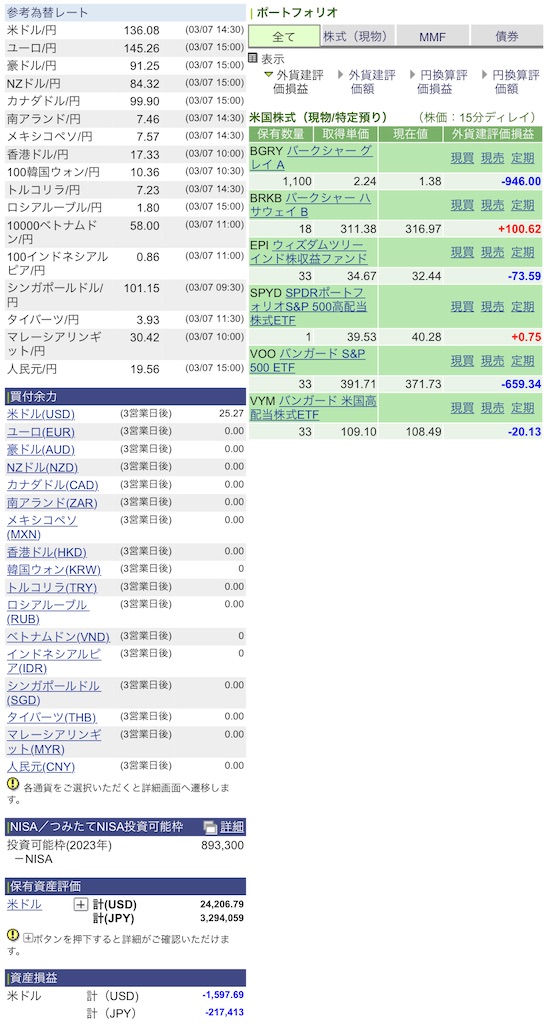Image resolution: width=546 pixels, height=1024 pixels.
Task: Click 定期 for VOO
Action: (522, 360)
